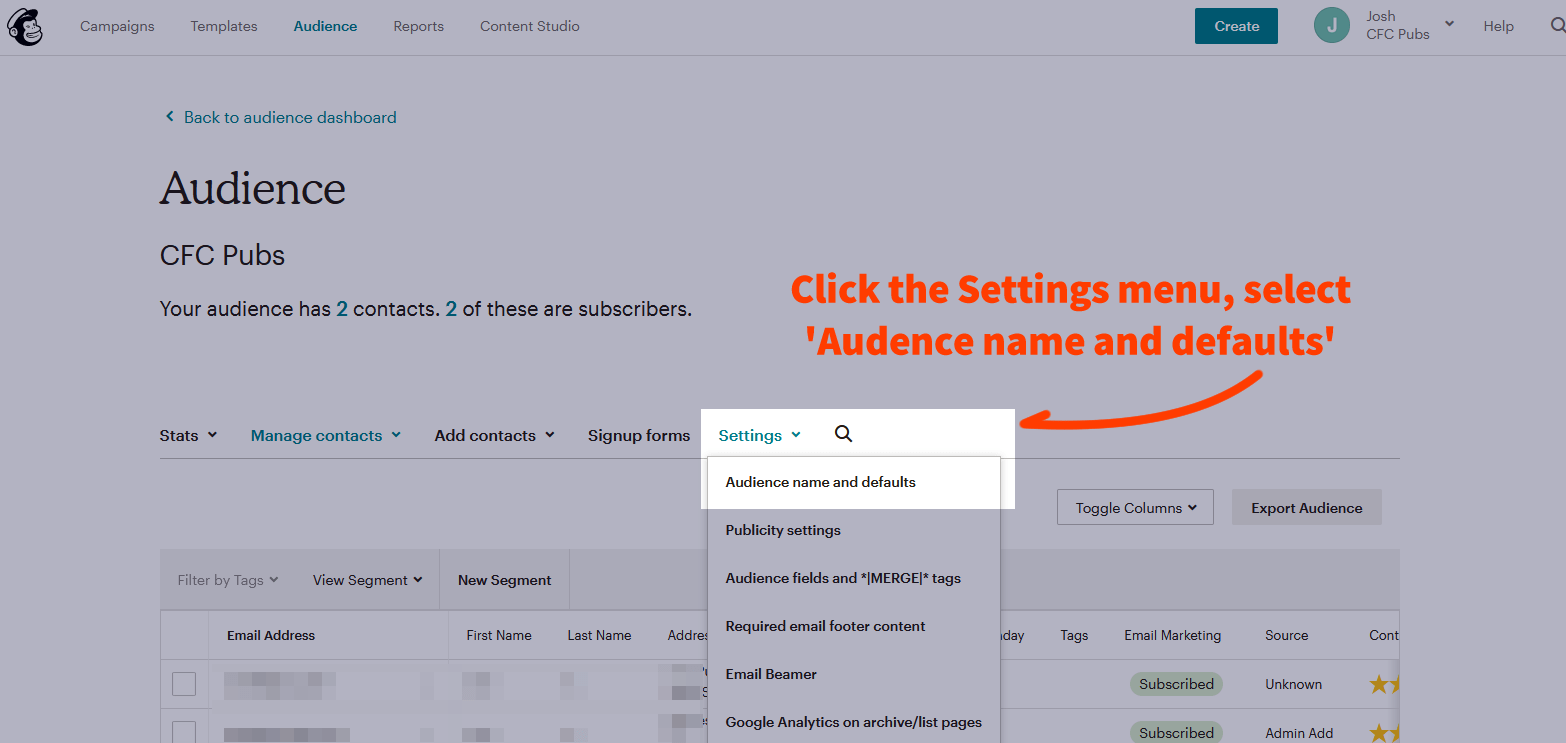
Task: Click the Email Address column header
Action: tap(272, 635)
